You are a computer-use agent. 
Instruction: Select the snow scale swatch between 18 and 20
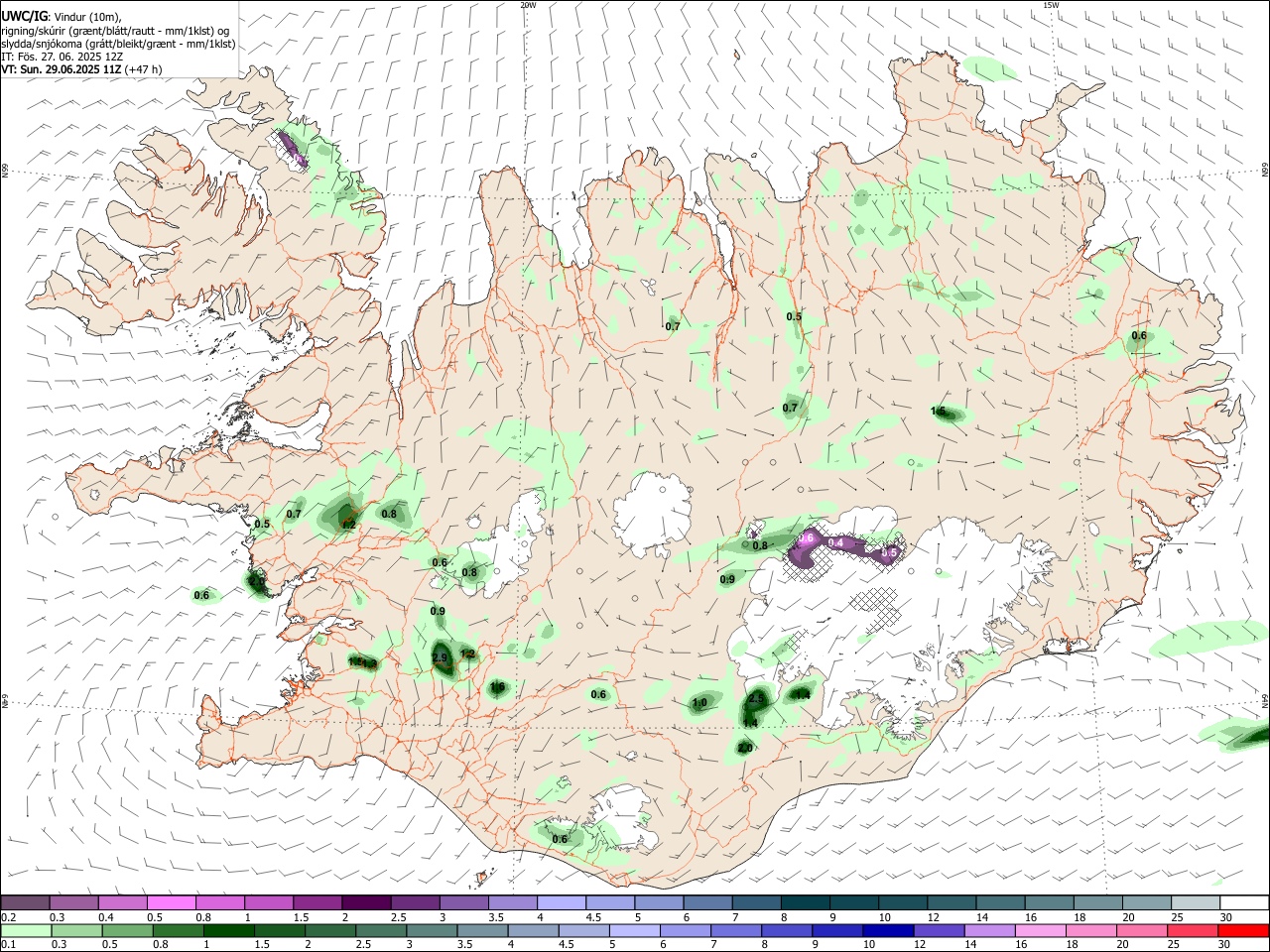[x=1098, y=902]
